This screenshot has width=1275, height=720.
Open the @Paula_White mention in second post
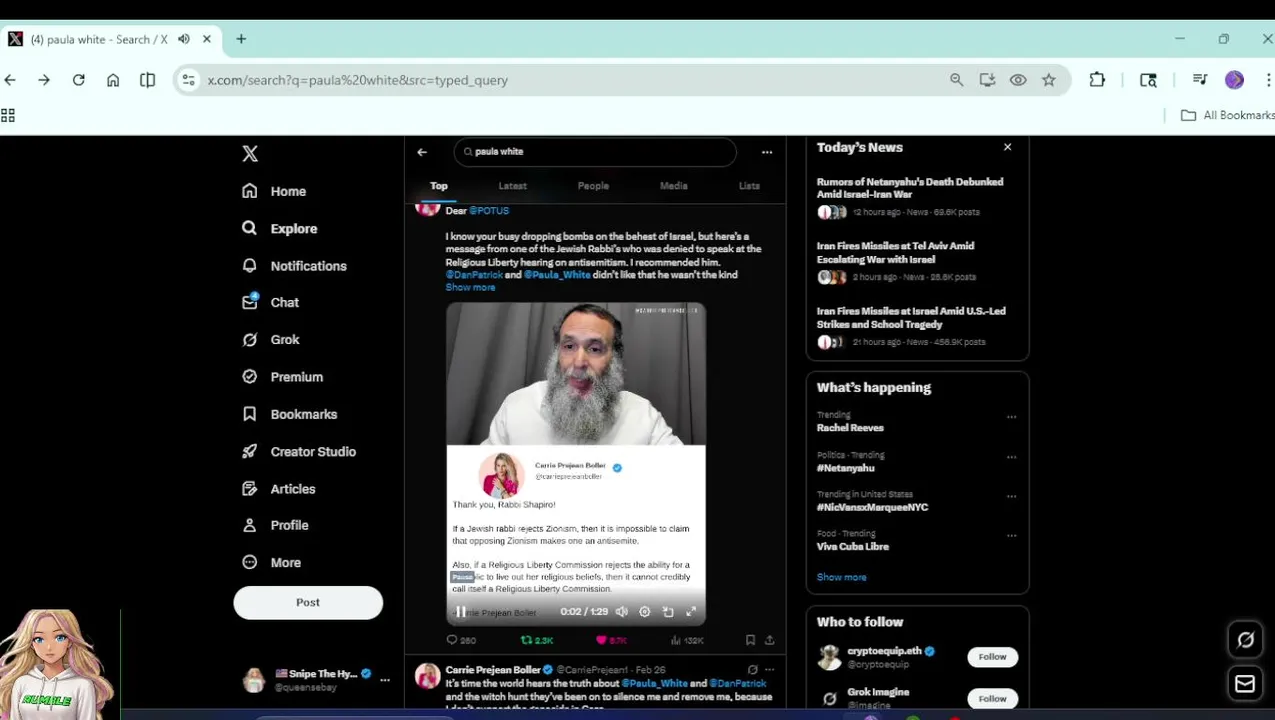654,683
